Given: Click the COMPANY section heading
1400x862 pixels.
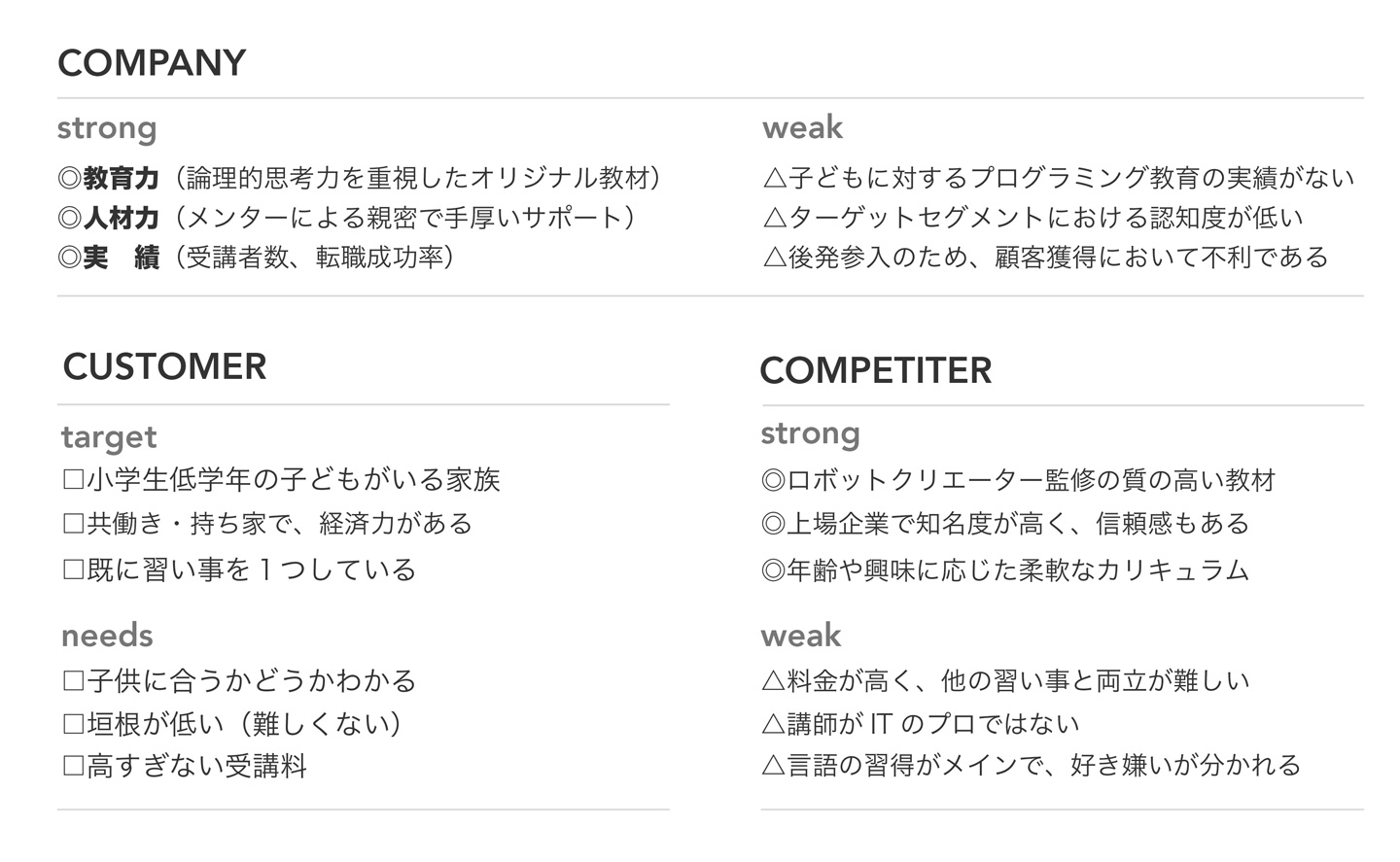Looking at the screenshot, I should pyautogui.click(x=152, y=63).
